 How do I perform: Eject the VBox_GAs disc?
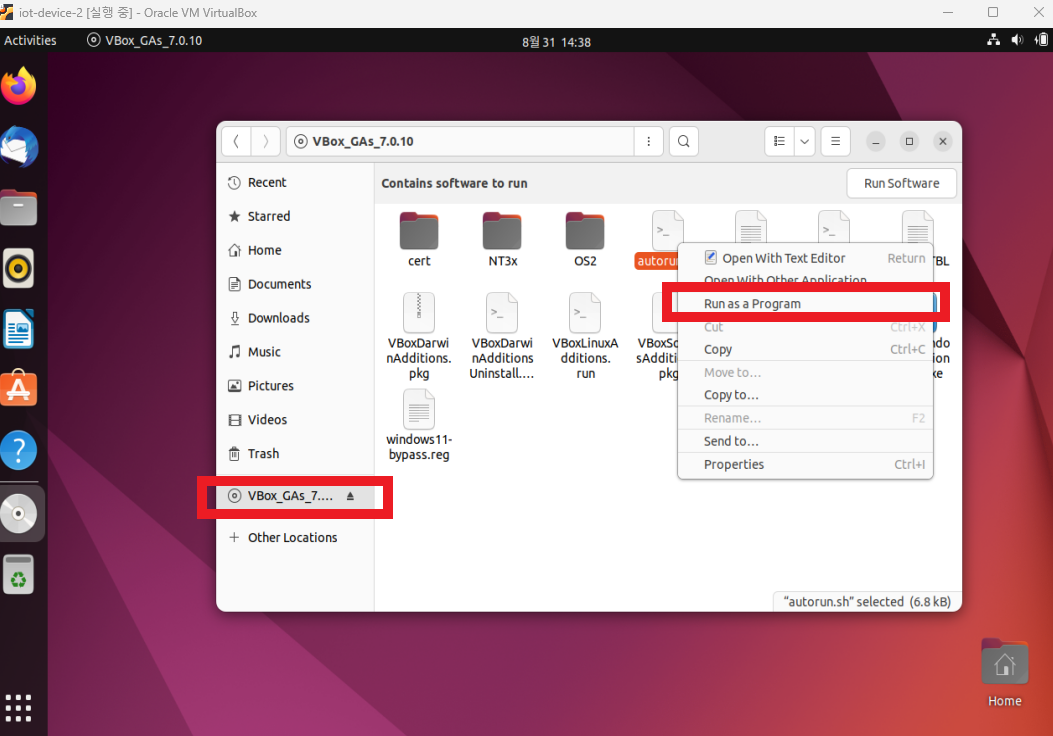pos(350,496)
